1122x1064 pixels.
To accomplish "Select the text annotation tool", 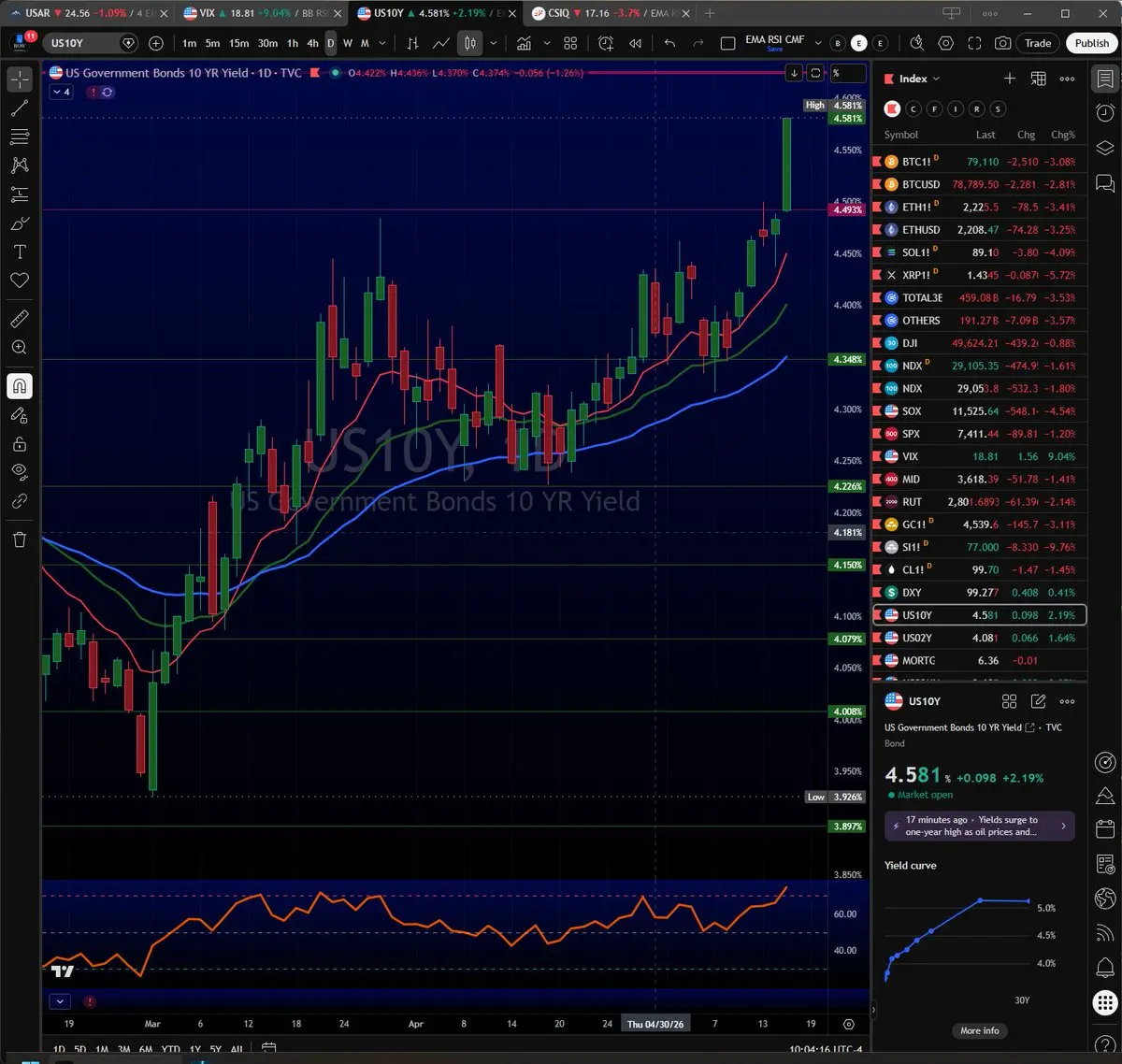I will [20, 252].
